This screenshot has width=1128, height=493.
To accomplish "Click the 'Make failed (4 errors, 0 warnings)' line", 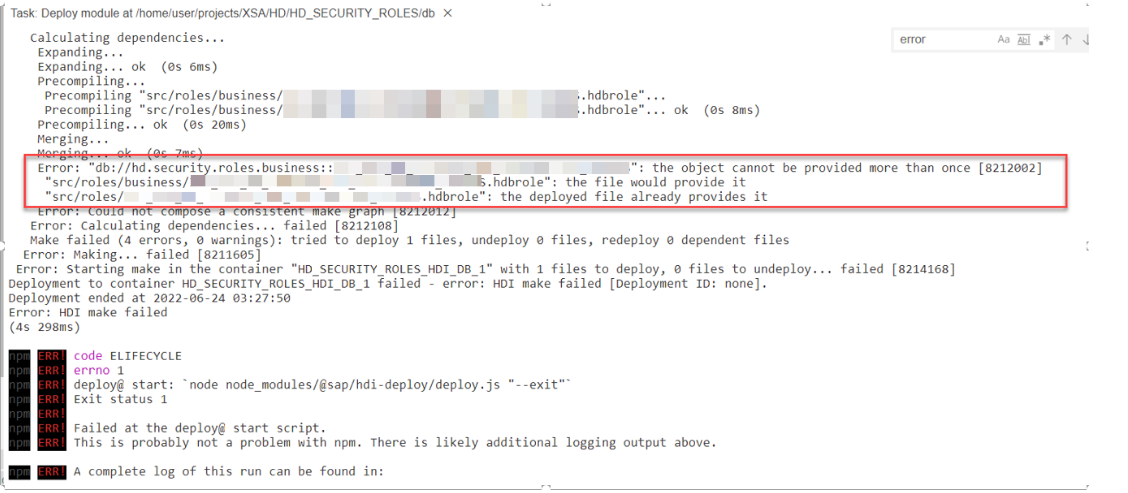I will tap(409, 240).
